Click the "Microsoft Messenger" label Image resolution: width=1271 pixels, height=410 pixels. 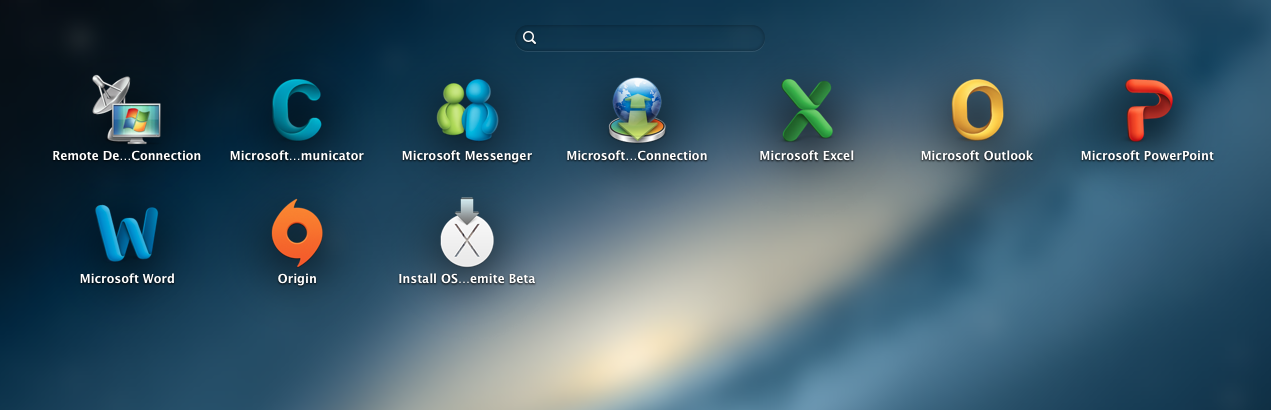pyautogui.click(x=467, y=156)
